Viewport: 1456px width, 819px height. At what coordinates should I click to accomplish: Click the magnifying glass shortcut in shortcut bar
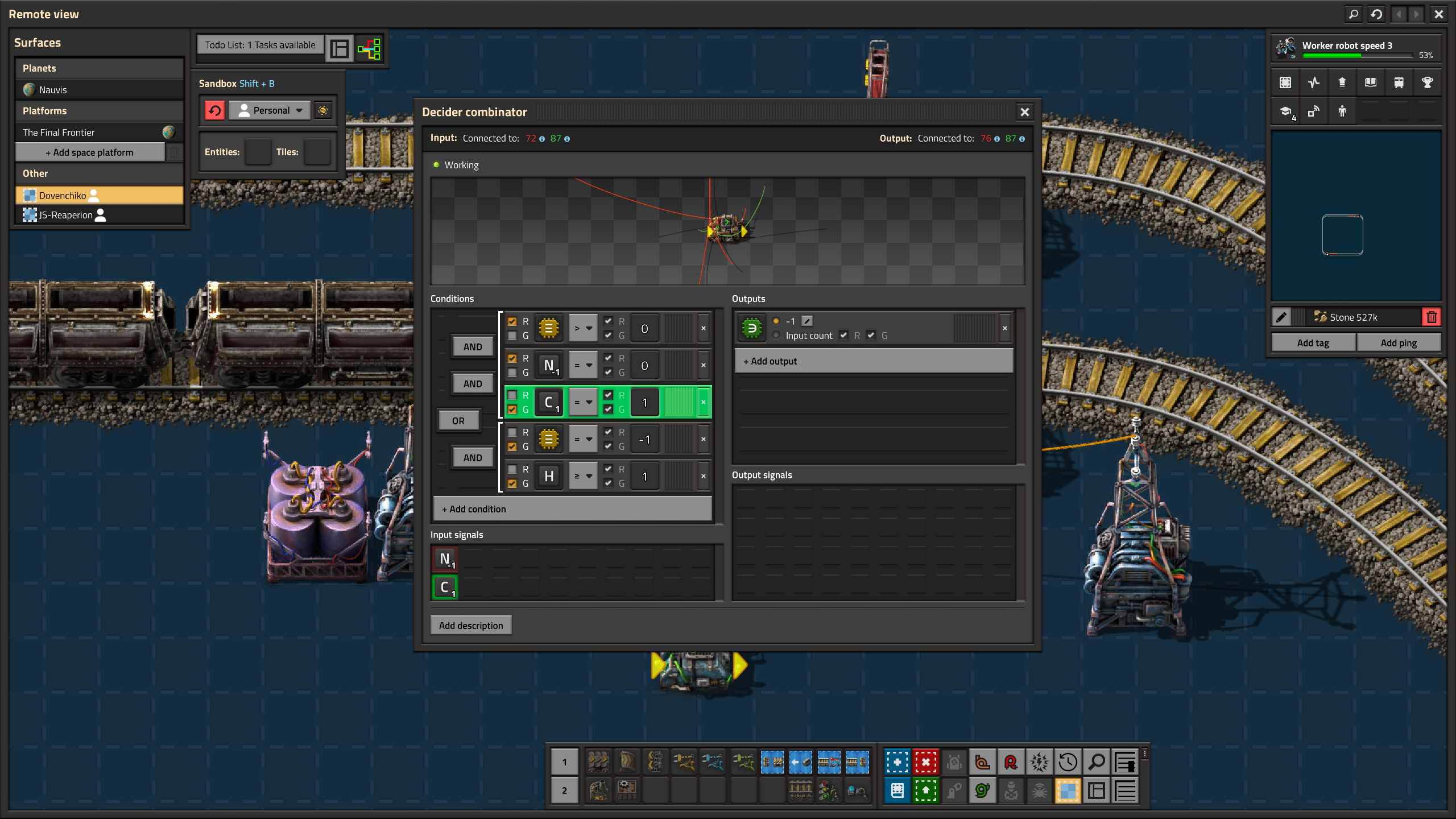(x=1097, y=762)
